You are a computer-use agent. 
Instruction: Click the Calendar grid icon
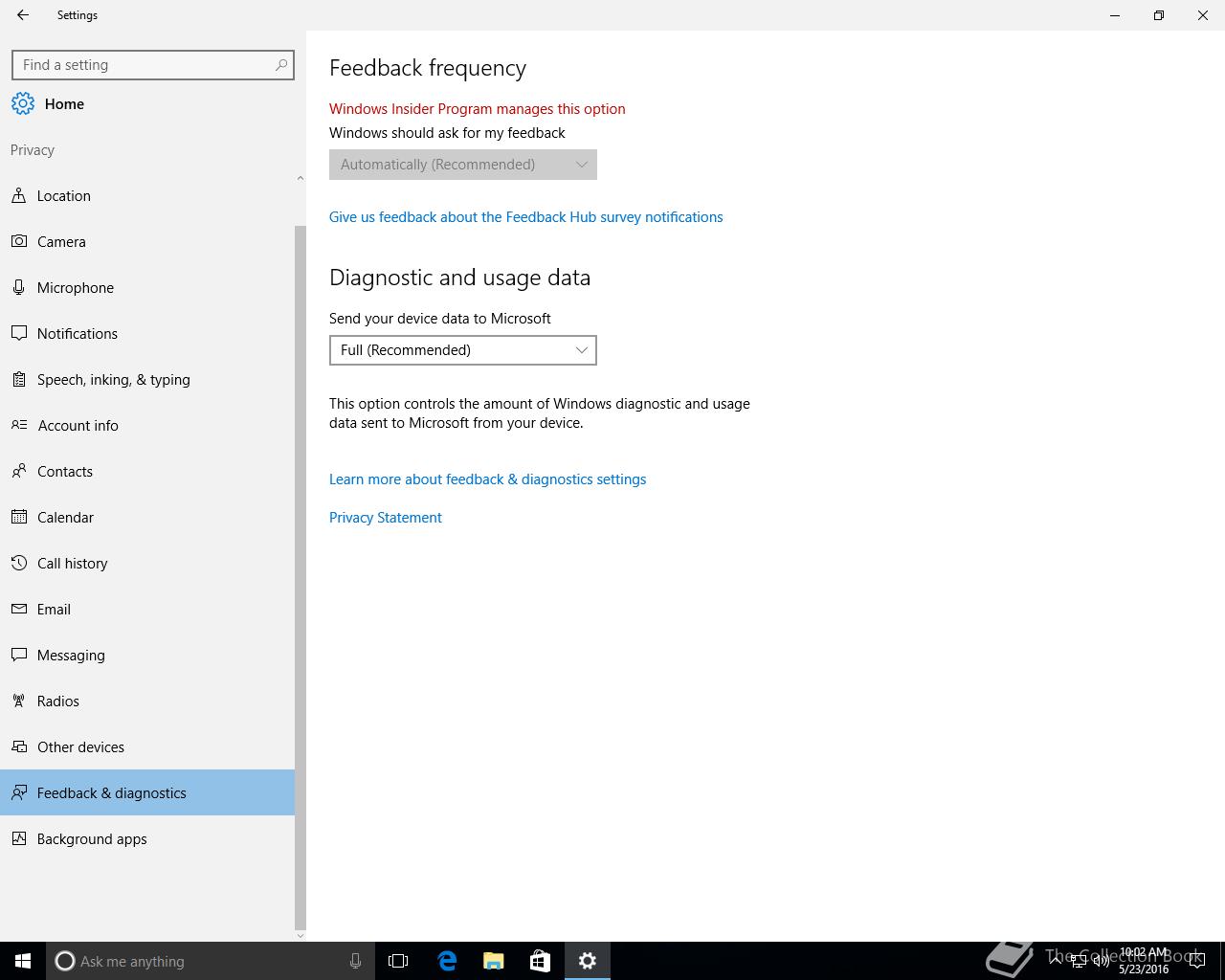click(19, 517)
